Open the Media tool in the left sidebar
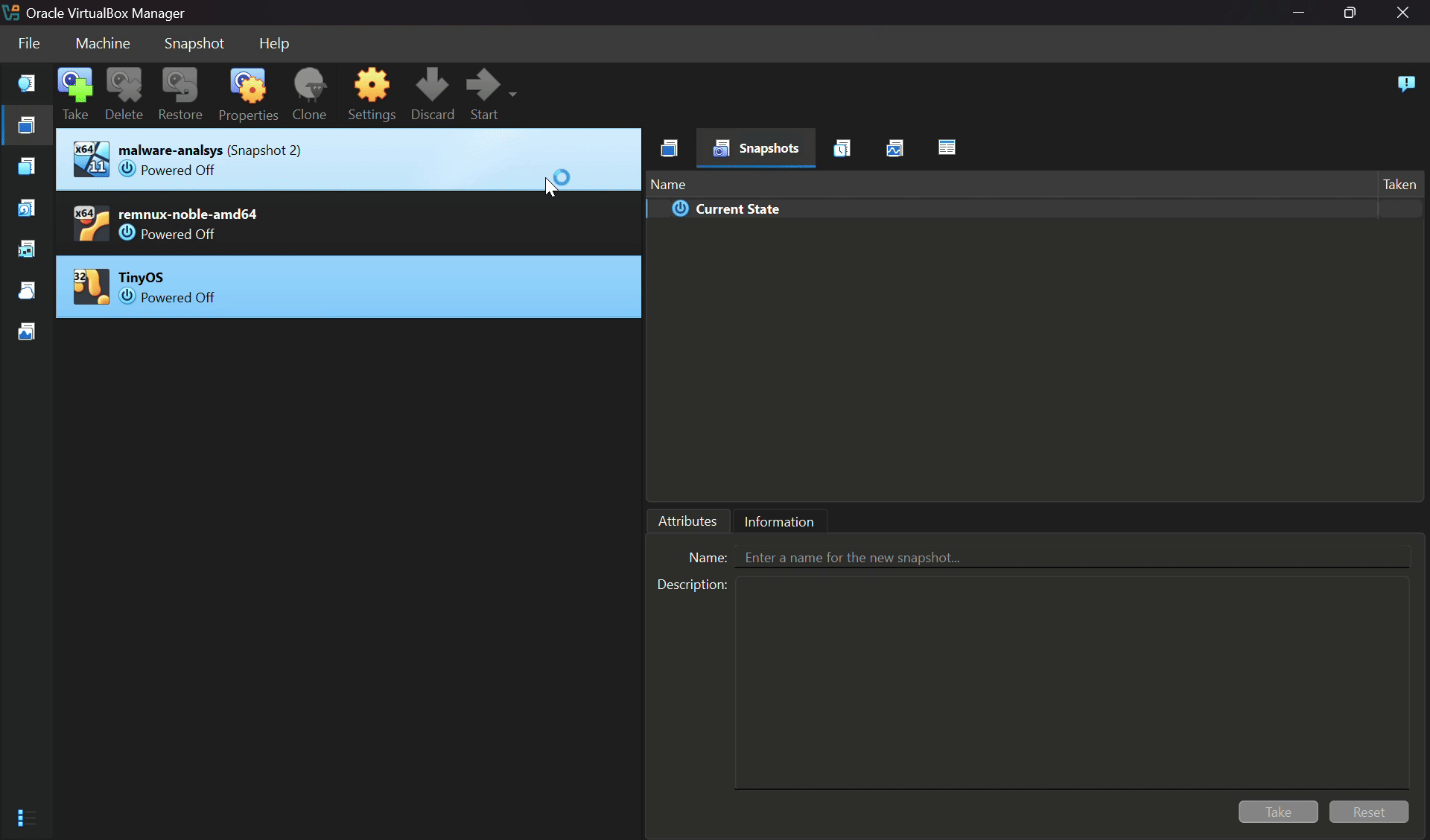This screenshot has height=840, width=1430. pos(27,208)
